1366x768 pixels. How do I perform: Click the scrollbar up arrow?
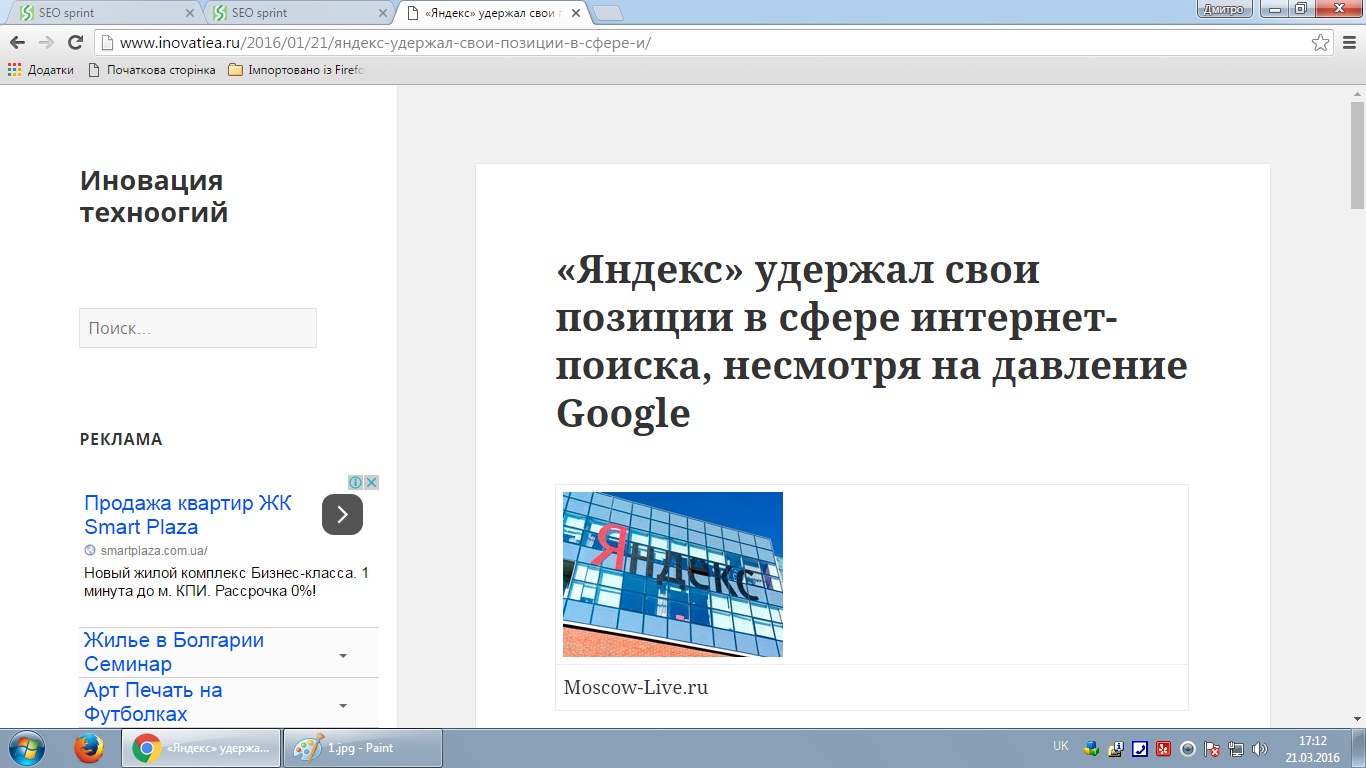click(1357, 94)
